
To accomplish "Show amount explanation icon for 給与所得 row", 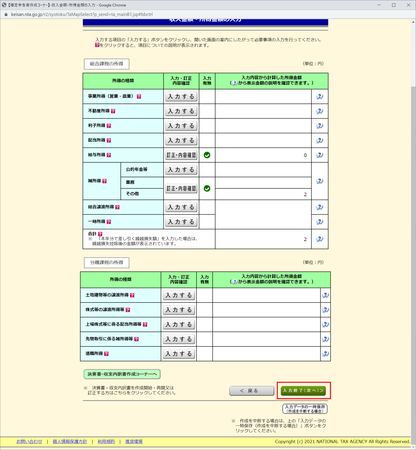I will [320, 155].
